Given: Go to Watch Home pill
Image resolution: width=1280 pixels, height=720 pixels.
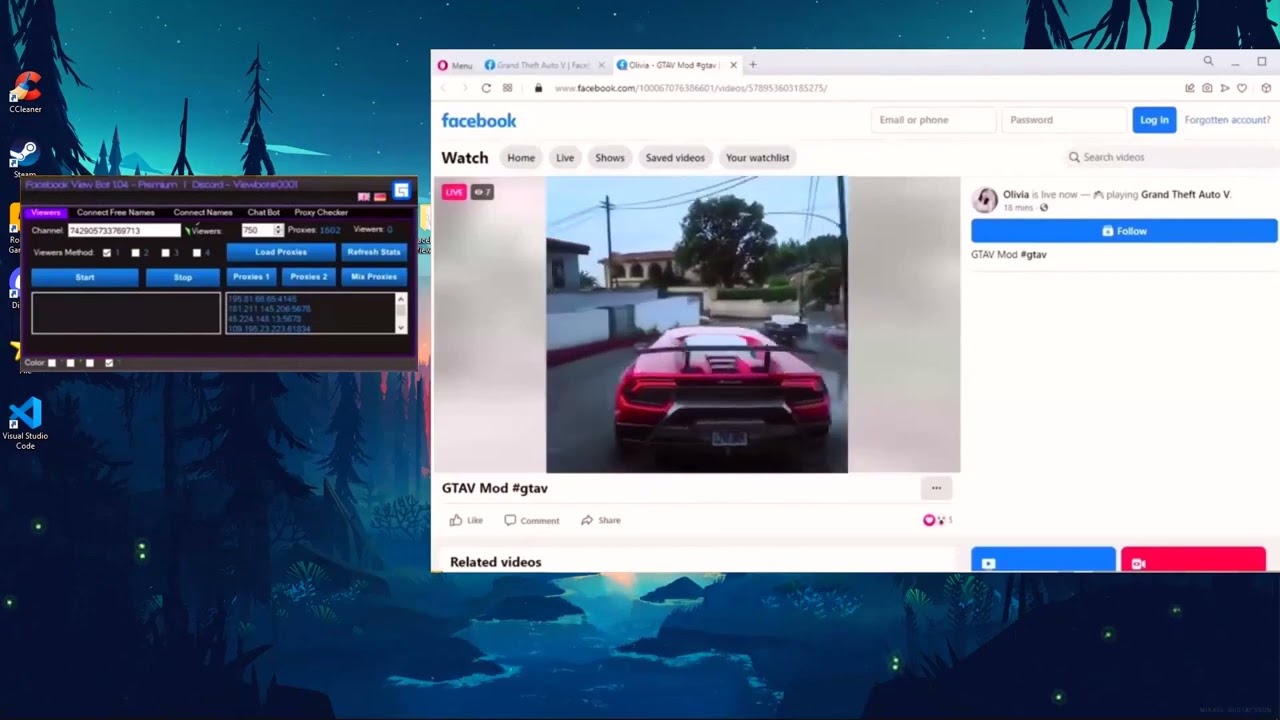Looking at the screenshot, I should pyautogui.click(x=521, y=158).
